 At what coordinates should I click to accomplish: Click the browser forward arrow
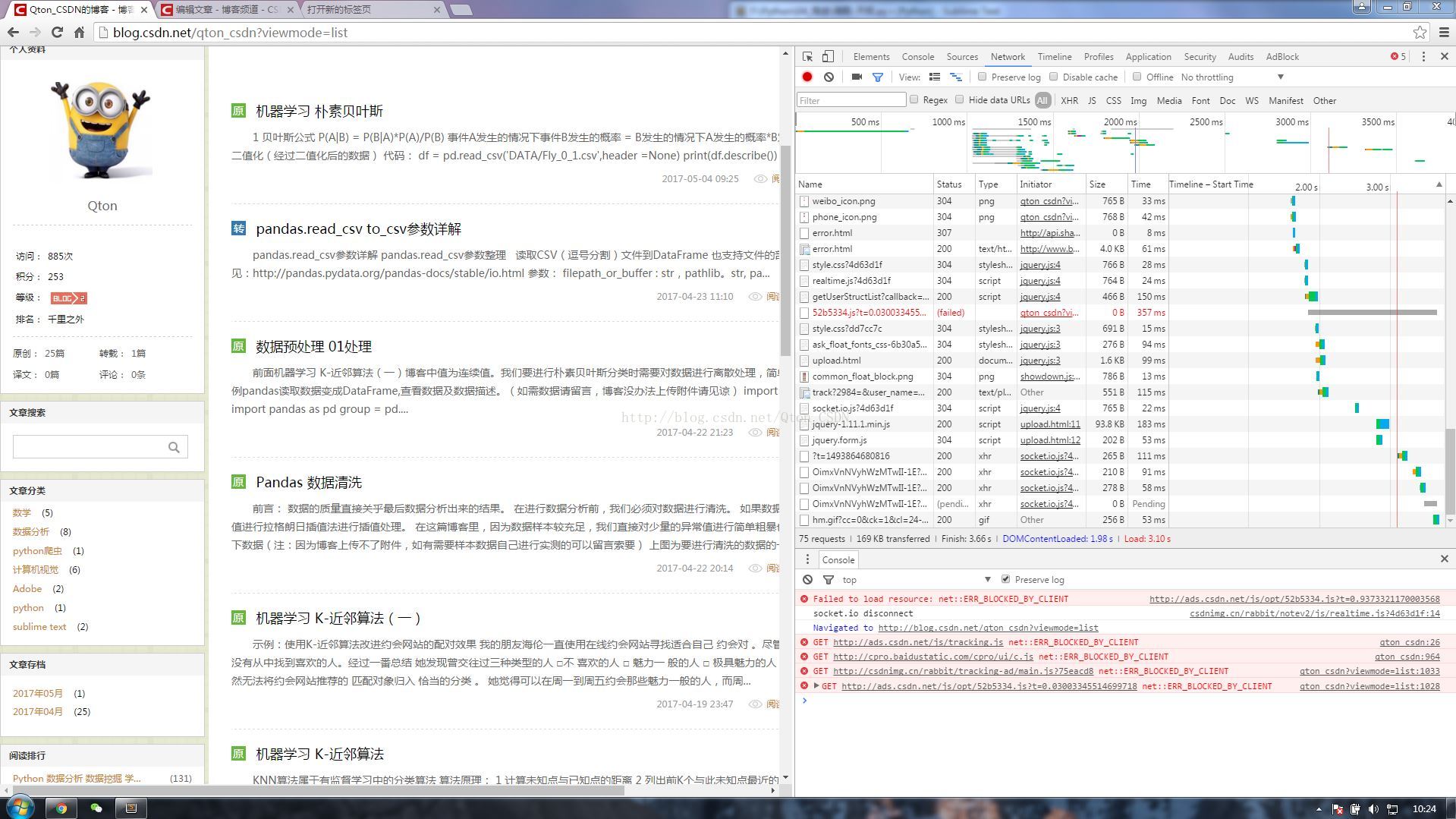coord(35,32)
